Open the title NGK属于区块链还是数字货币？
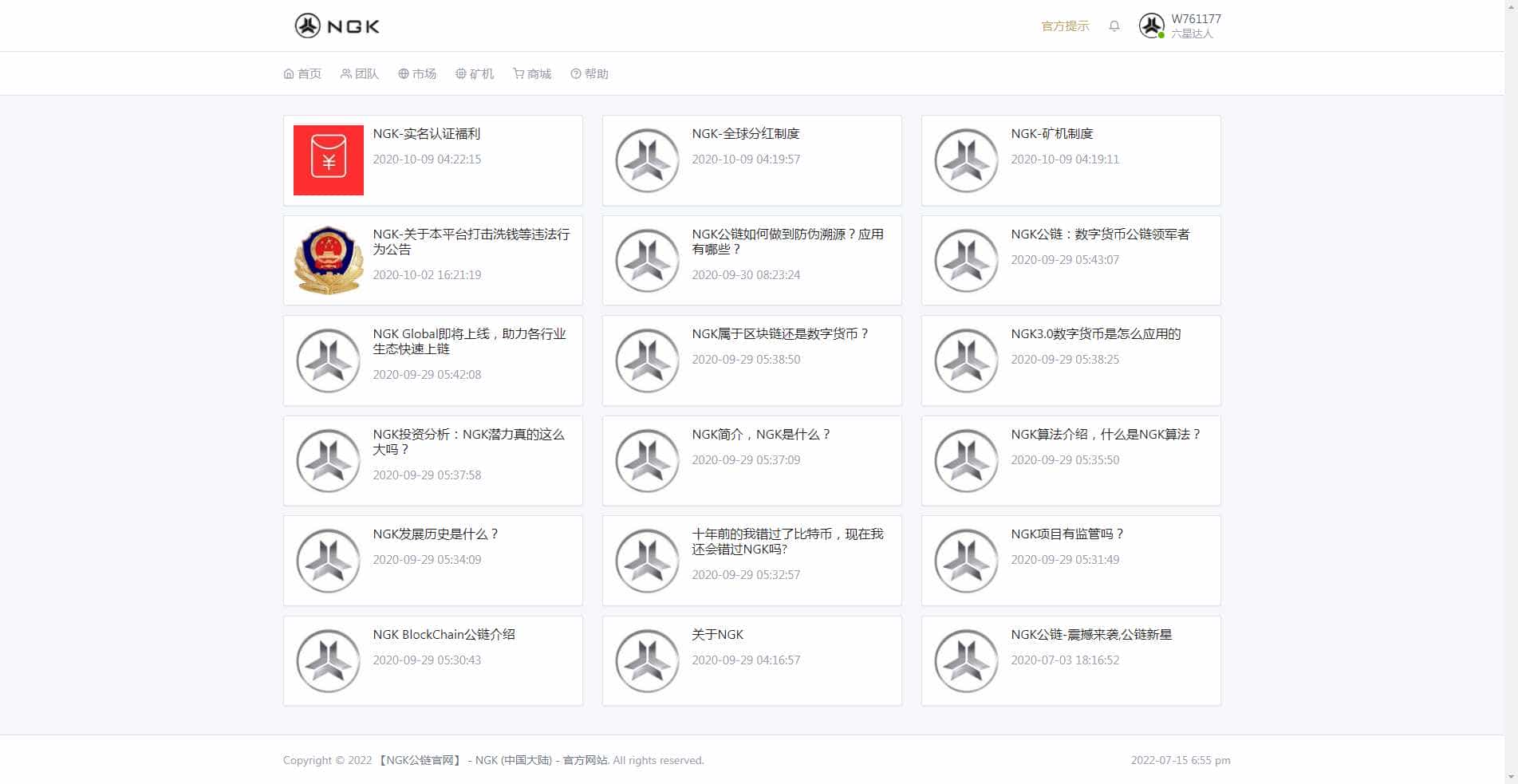The width and height of the screenshot is (1518, 784). [780, 334]
